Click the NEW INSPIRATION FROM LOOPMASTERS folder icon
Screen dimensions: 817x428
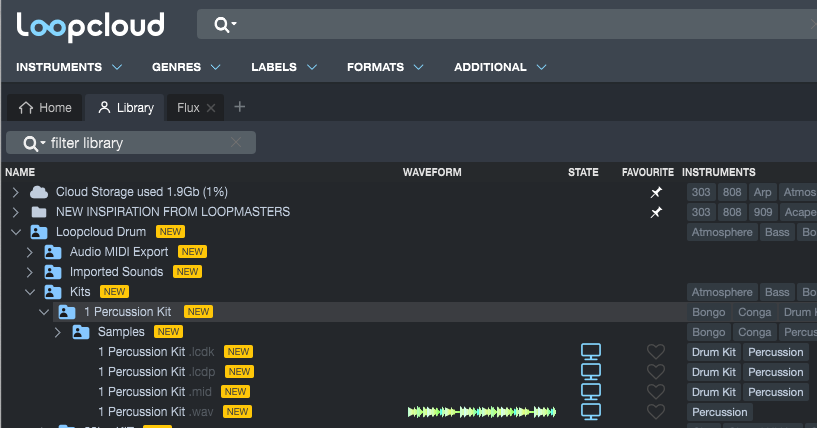click(39, 212)
